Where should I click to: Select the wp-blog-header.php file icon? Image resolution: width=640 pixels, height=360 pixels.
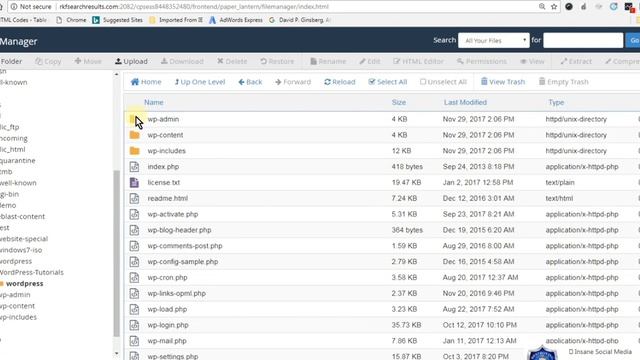(x=134, y=230)
